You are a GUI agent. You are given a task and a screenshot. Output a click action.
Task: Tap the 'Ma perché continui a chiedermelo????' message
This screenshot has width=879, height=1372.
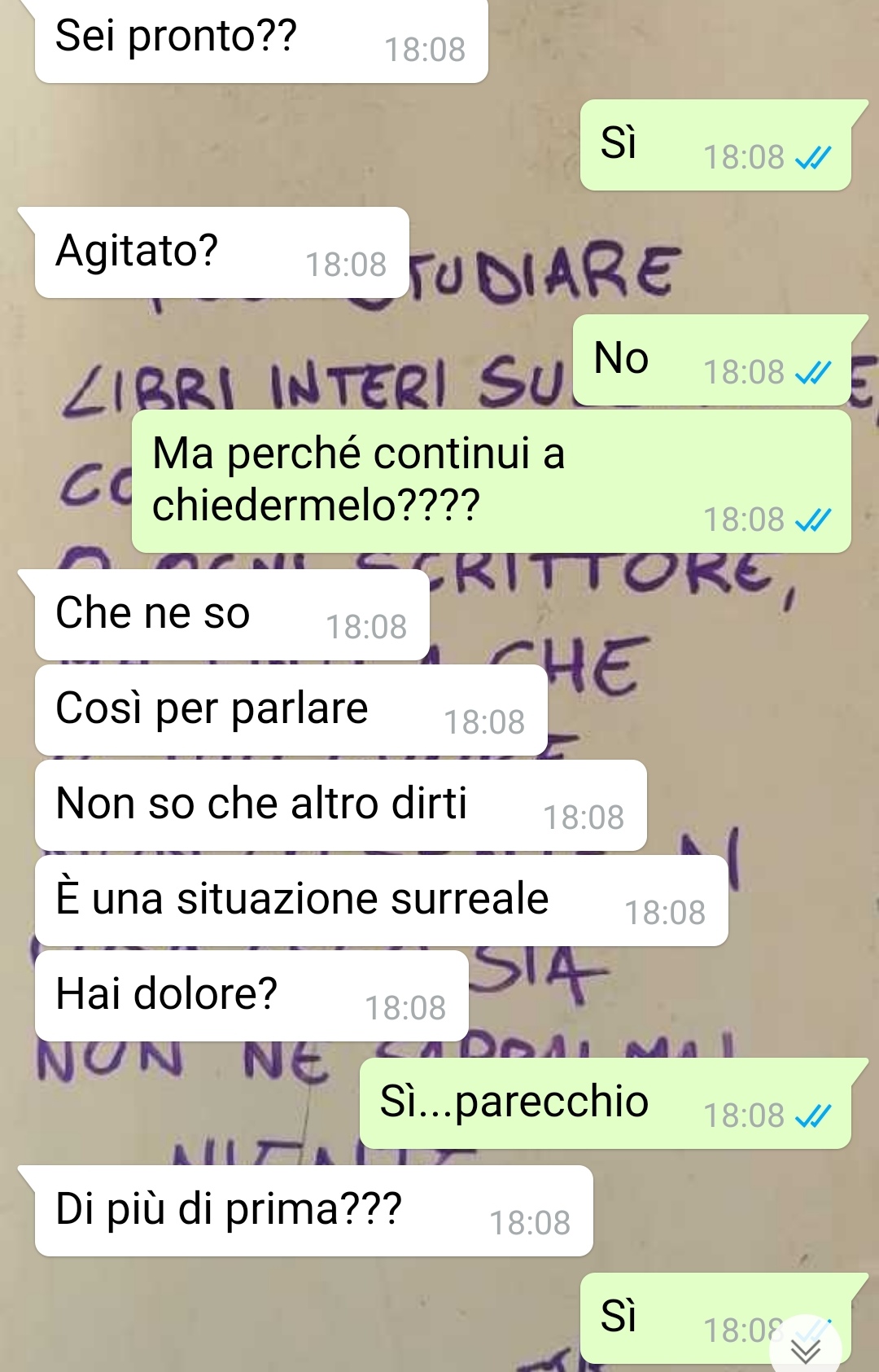pyautogui.click(x=492, y=481)
